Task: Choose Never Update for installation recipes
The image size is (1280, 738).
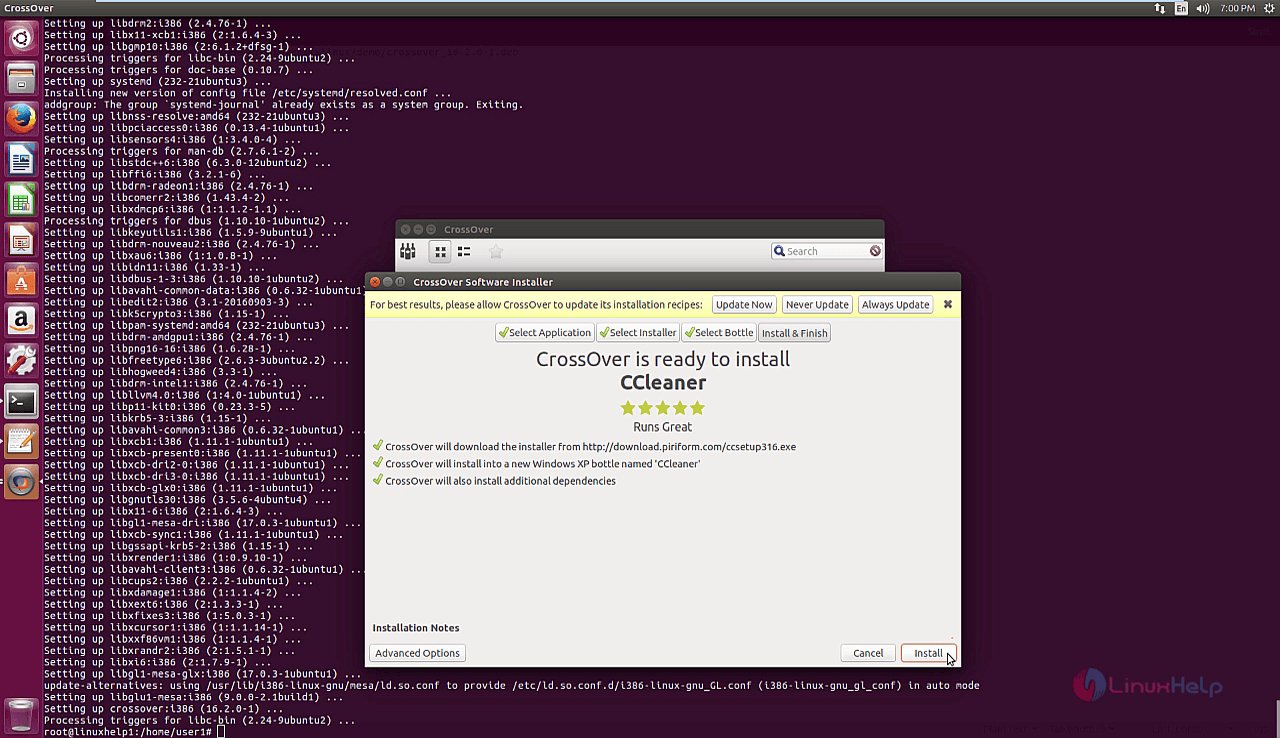Action: (x=817, y=304)
